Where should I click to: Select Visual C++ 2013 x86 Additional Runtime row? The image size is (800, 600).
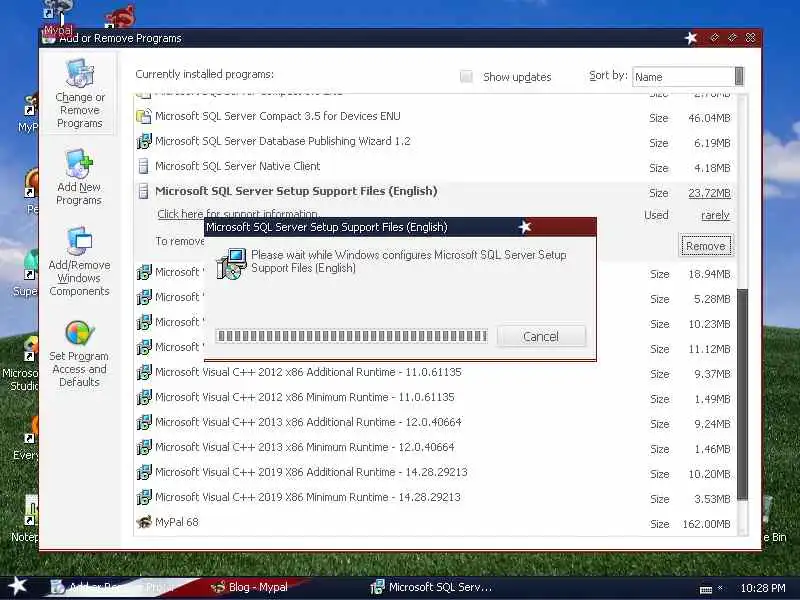pyautogui.click(x=435, y=422)
